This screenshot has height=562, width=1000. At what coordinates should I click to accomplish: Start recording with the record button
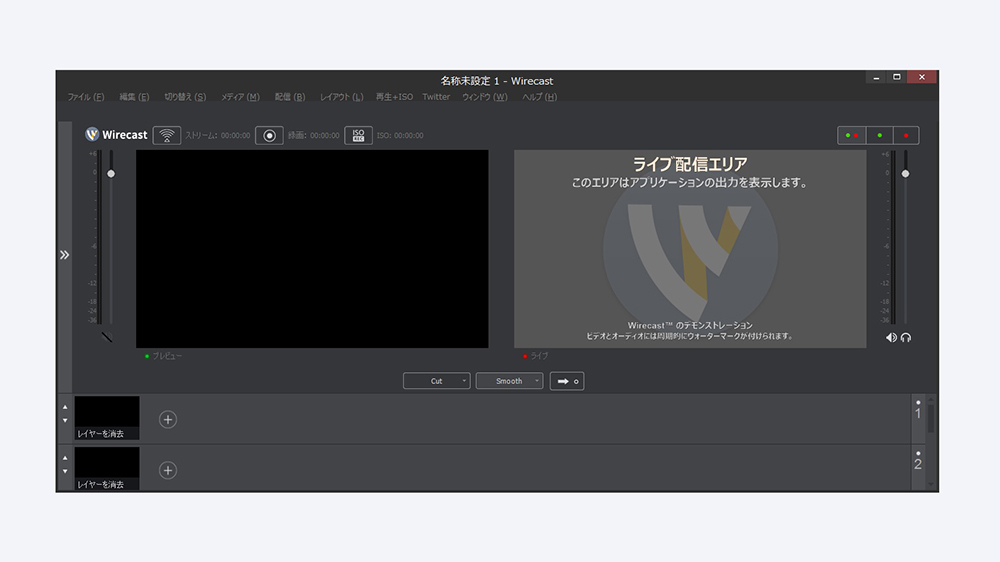[269, 135]
